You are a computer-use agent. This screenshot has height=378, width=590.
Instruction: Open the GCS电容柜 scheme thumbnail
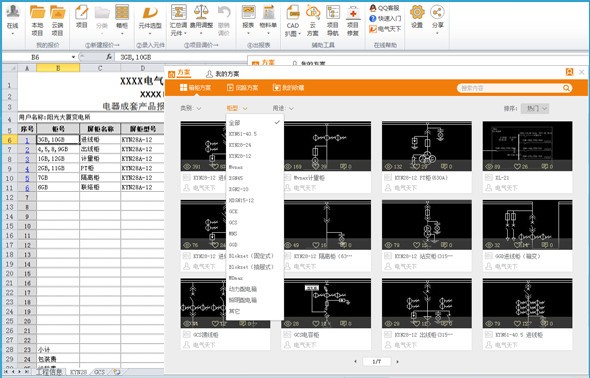[326, 303]
